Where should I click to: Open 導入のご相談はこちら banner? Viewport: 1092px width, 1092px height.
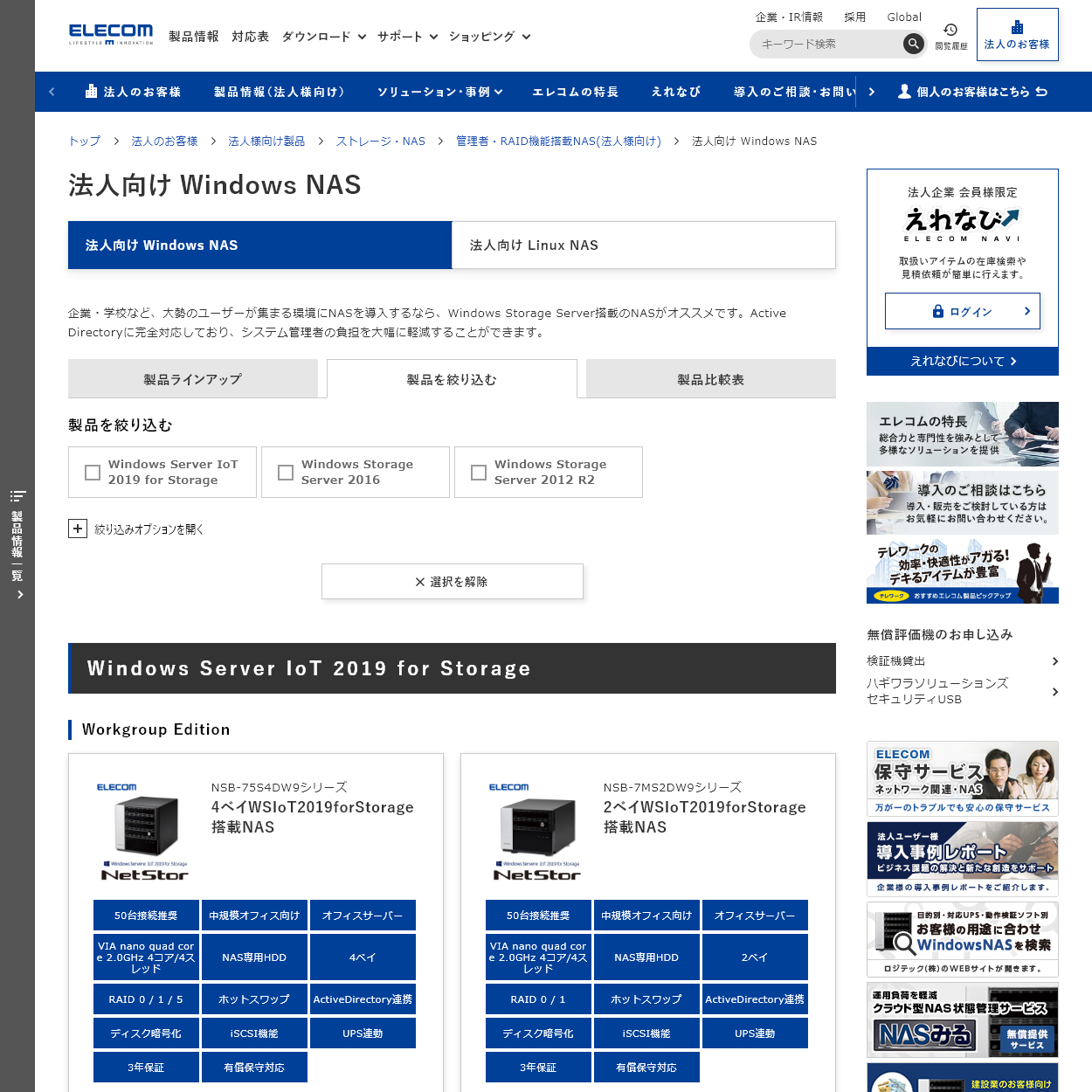[963, 503]
